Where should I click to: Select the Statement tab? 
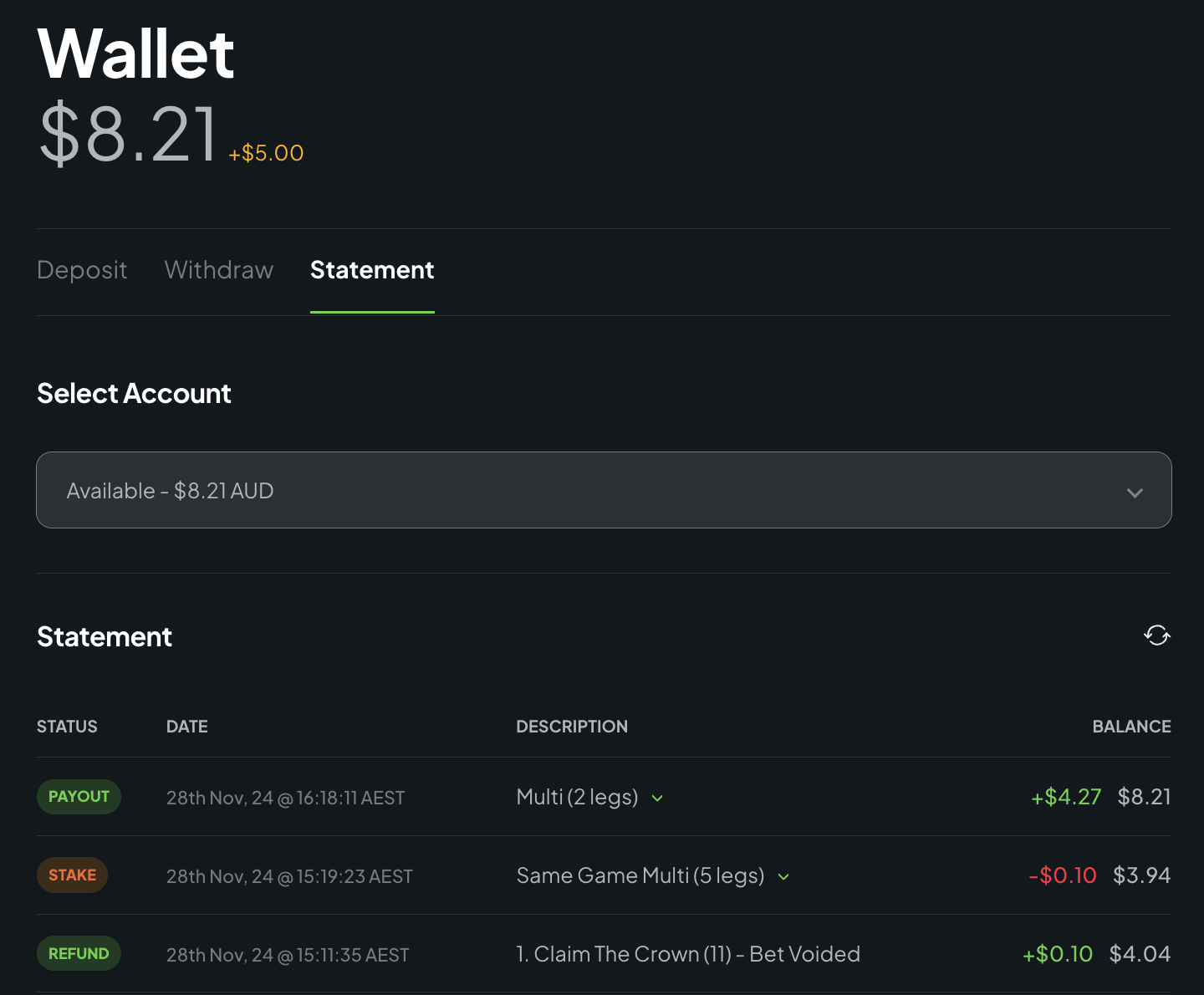372,270
